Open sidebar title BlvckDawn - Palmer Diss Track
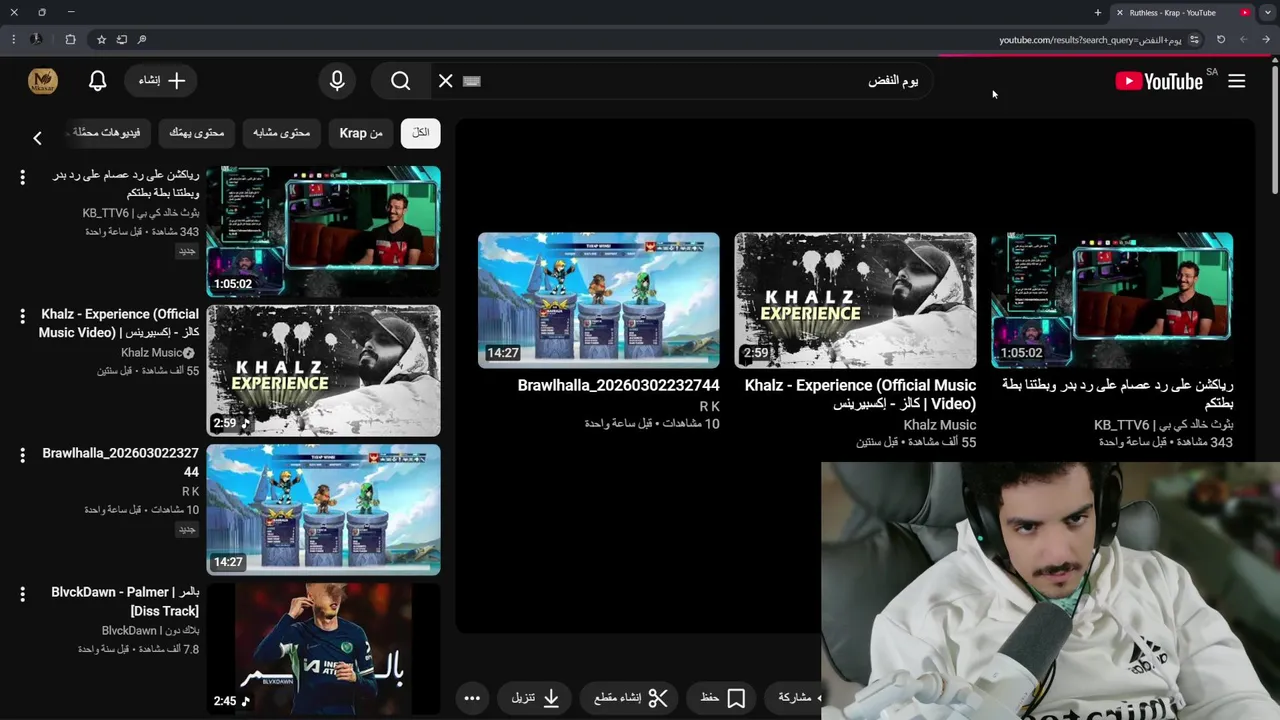 coord(125,601)
